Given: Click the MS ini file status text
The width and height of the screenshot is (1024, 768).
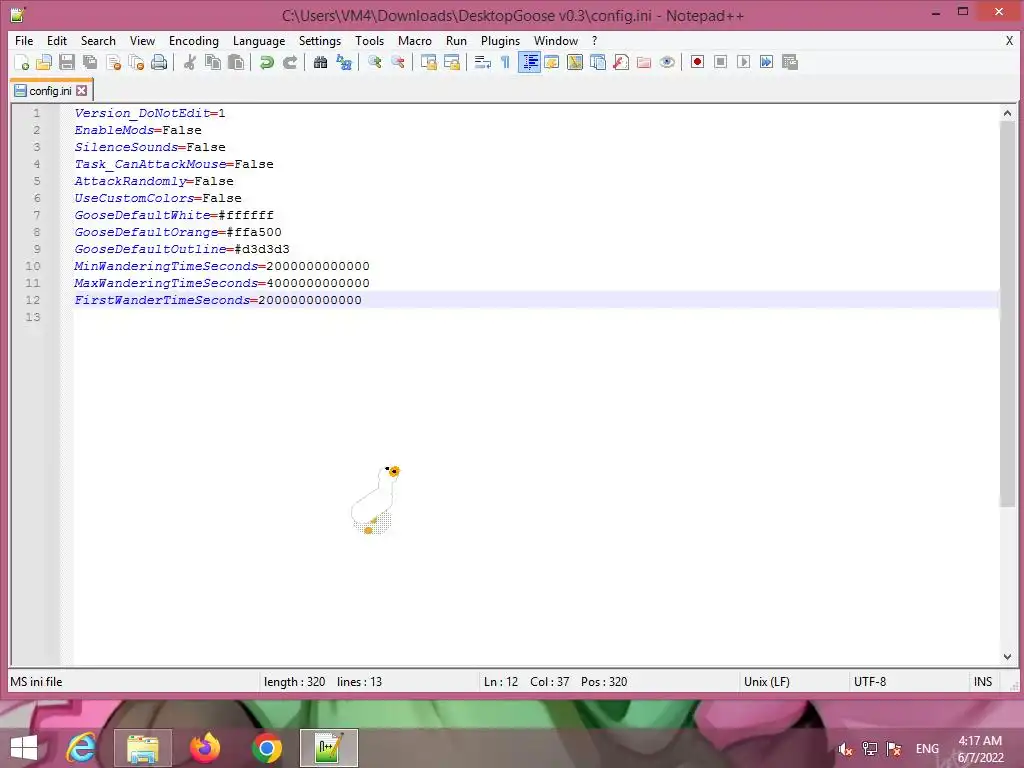Looking at the screenshot, I should coord(37,682).
